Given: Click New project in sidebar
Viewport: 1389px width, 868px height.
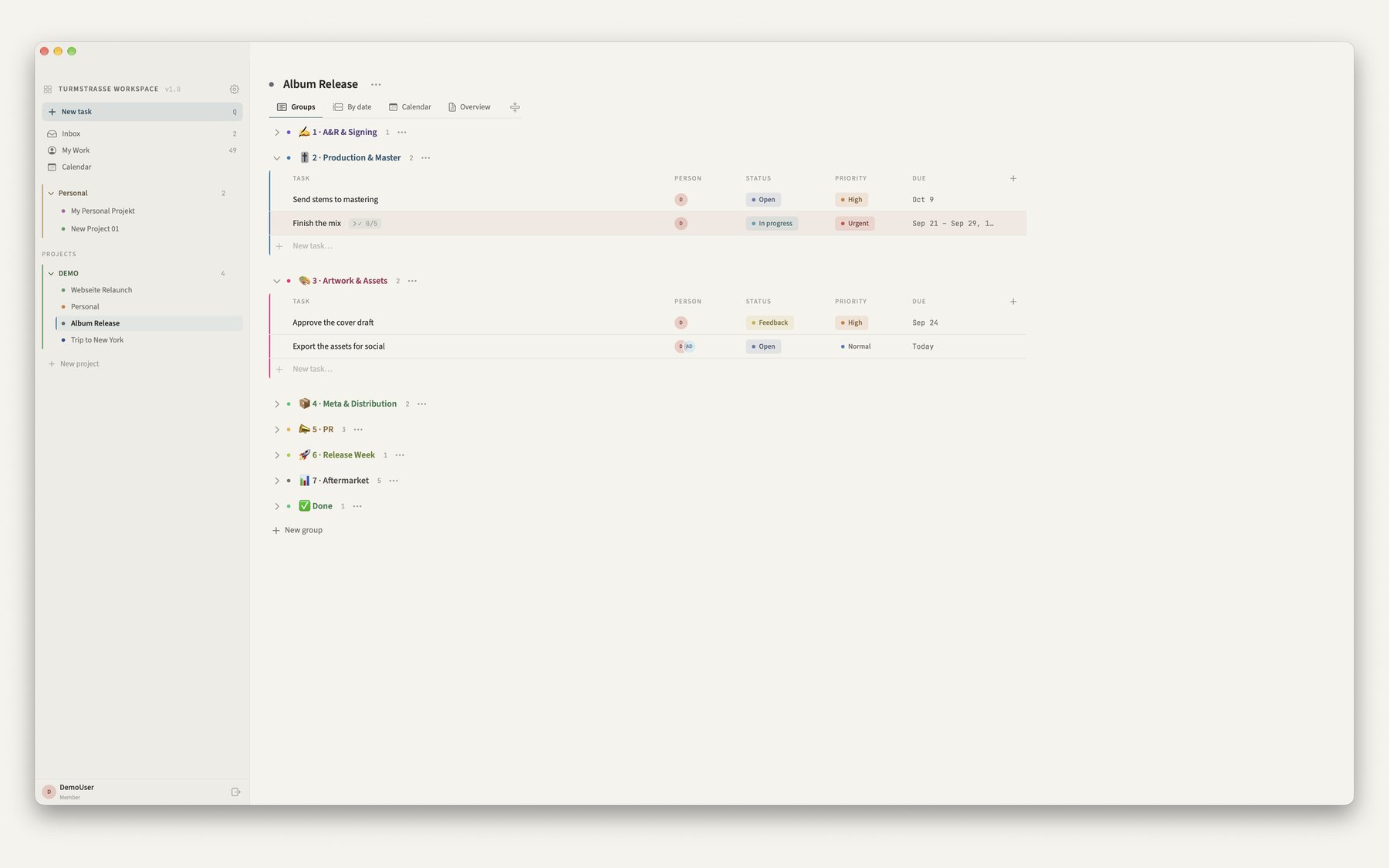Looking at the screenshot, I should [x=74, y=364].
